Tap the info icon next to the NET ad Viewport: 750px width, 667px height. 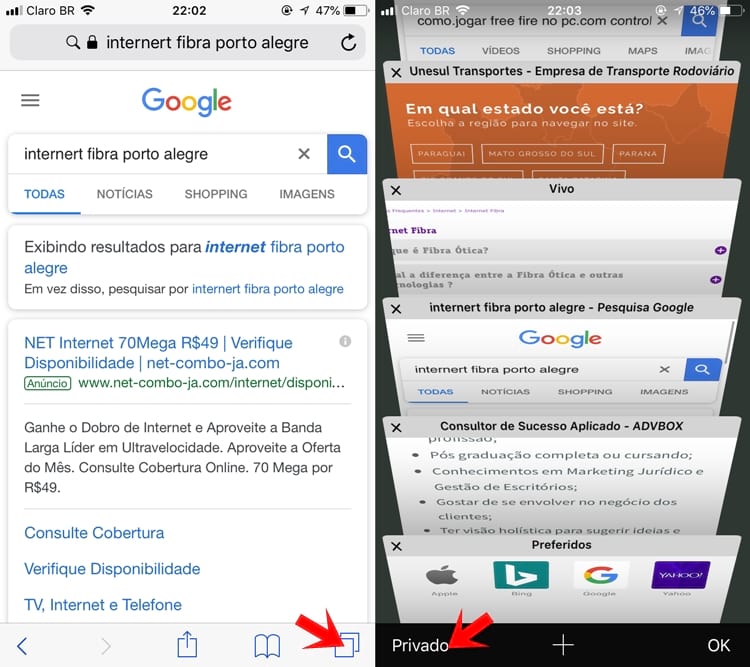tap(345, 341)
